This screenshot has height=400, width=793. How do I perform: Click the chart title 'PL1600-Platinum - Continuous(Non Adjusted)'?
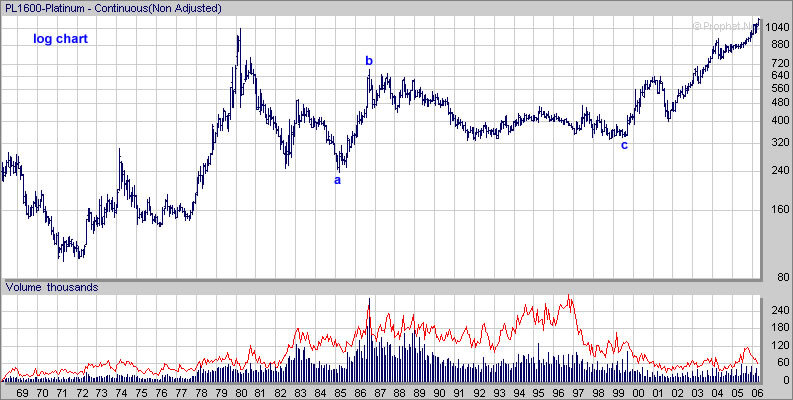point(113,8)
